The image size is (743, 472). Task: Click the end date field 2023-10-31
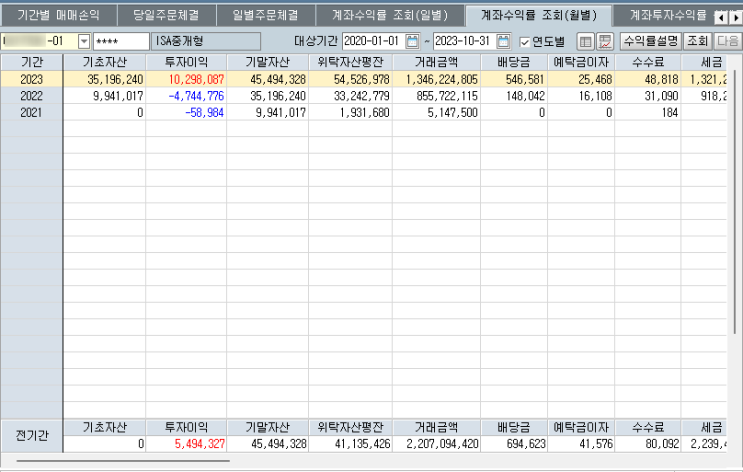pyautogui.click(x=464, y=41)
